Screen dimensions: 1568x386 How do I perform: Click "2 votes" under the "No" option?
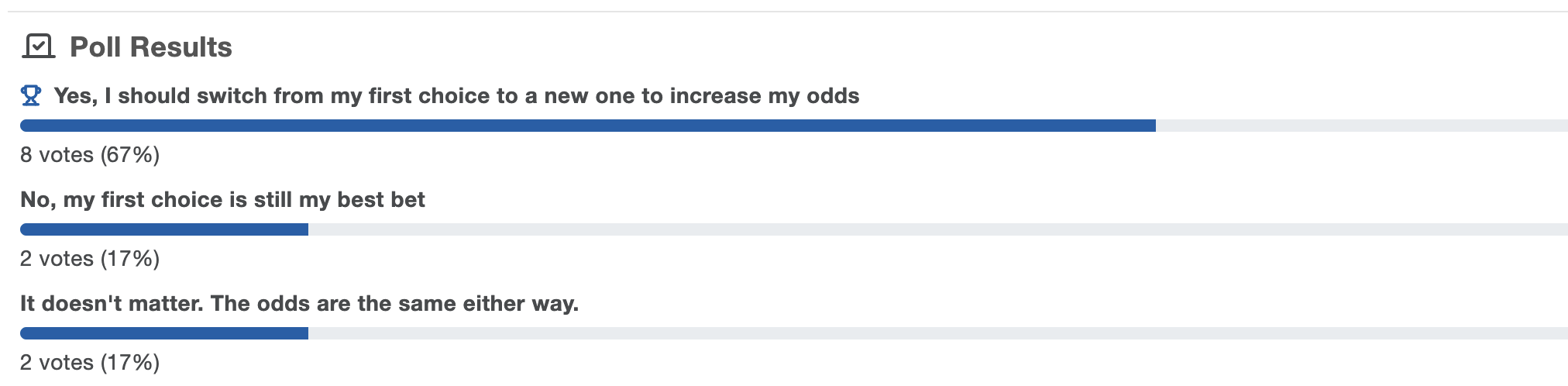(x=57, y=259)
